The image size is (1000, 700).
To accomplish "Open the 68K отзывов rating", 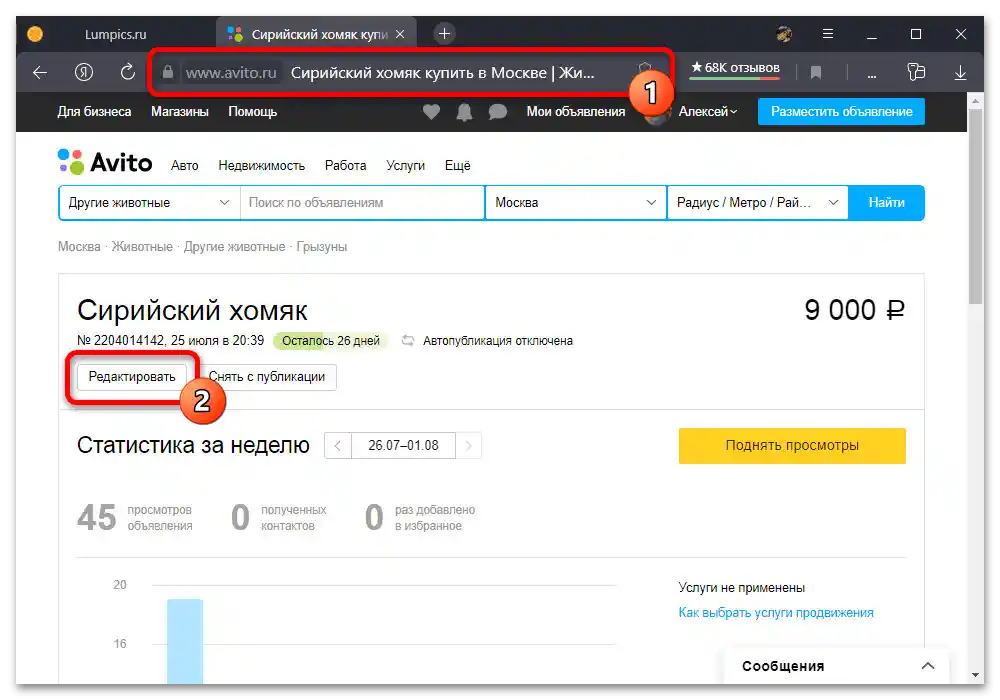I will tap(735, 68).
